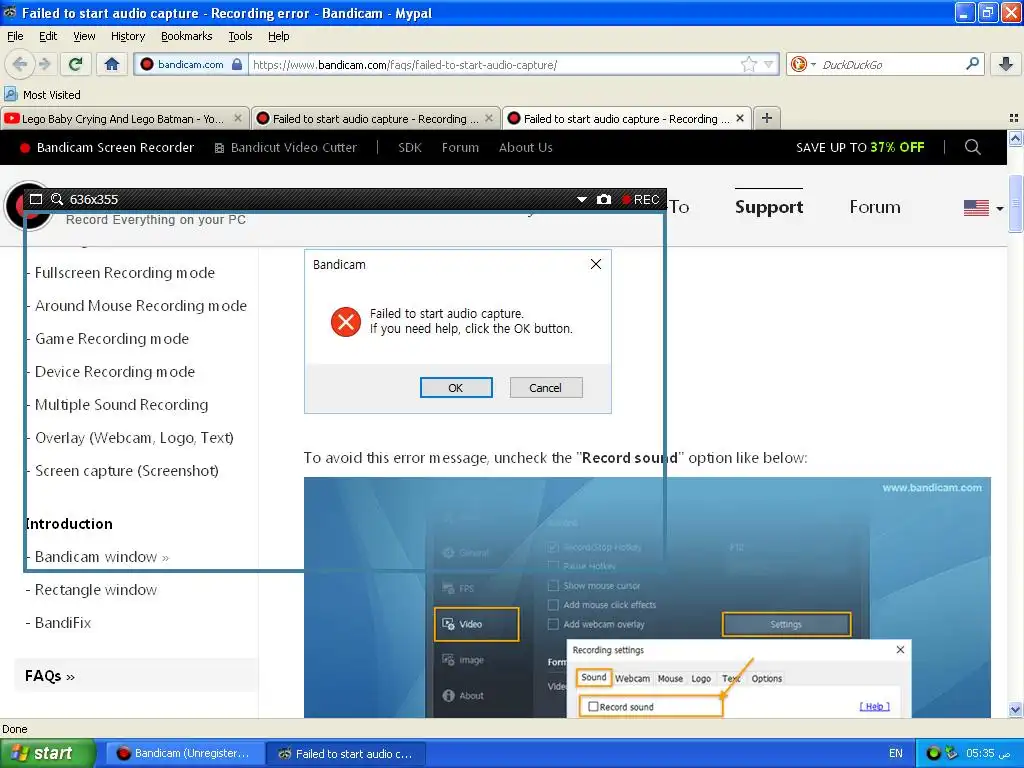Start recording with the REC button
Screen dimensions: 1024x768
coord(641,199)
